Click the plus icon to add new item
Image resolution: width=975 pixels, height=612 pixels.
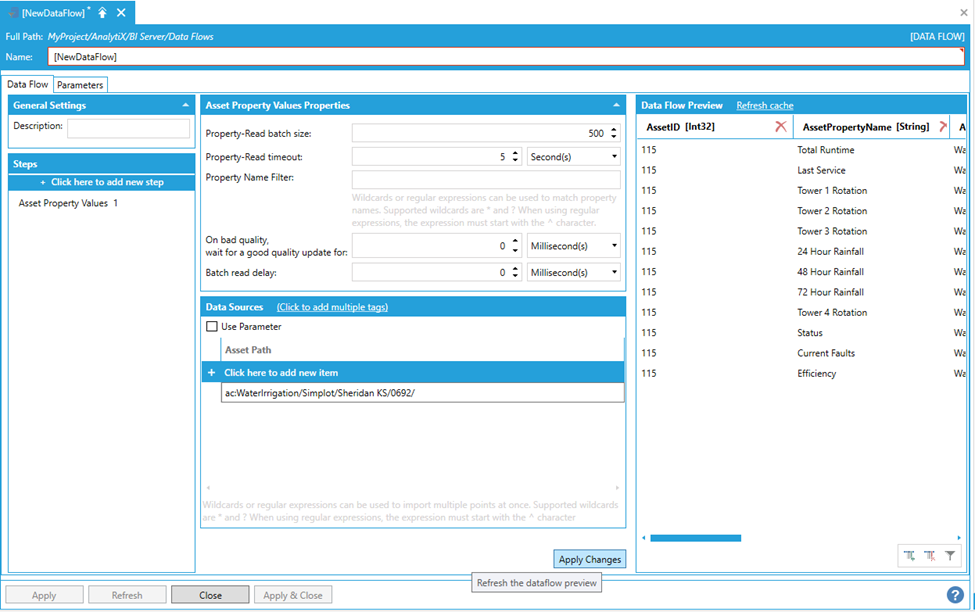click(211, 372)
